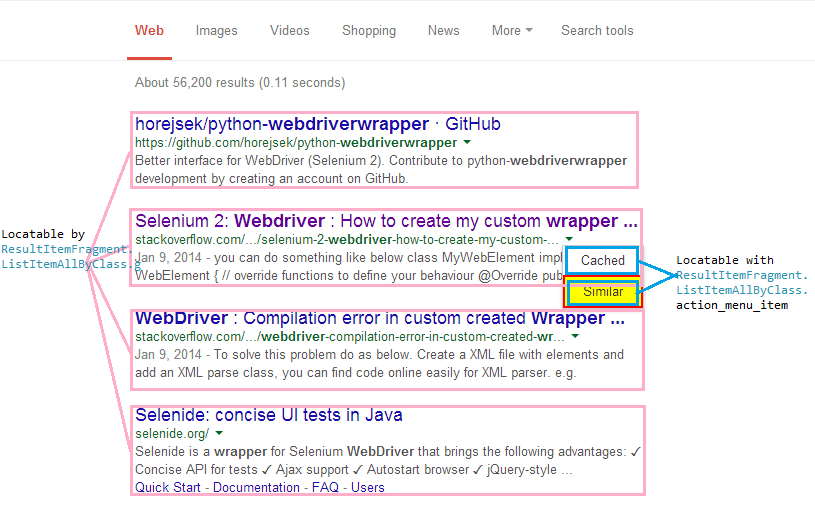Open the Images search tab
The image size is (815, 507).
(216, 31)
